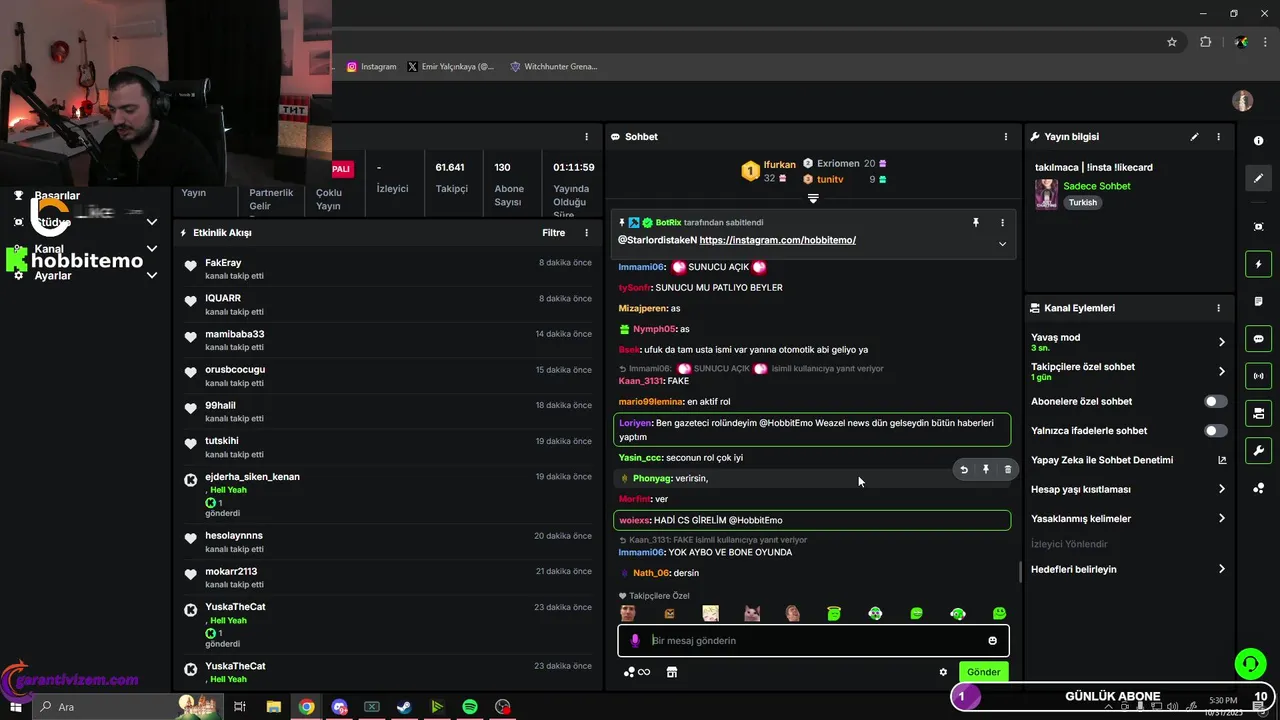This screenshot has width=1280, height=720.
Task: Click the camera icon in right sidebar
Action: point(1258,413)
